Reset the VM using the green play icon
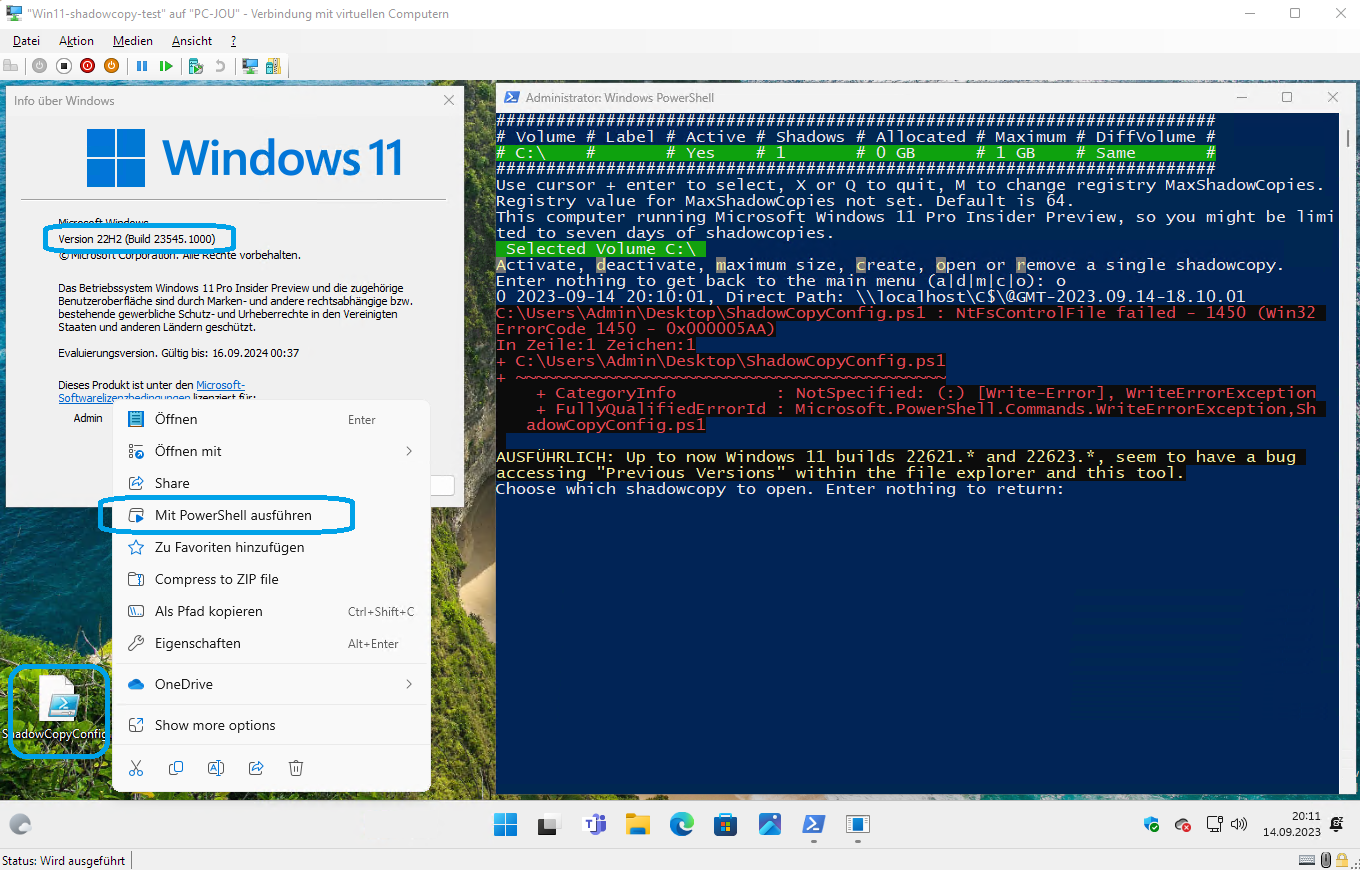This screenshot has width=1360, height=870. point(165,66)
